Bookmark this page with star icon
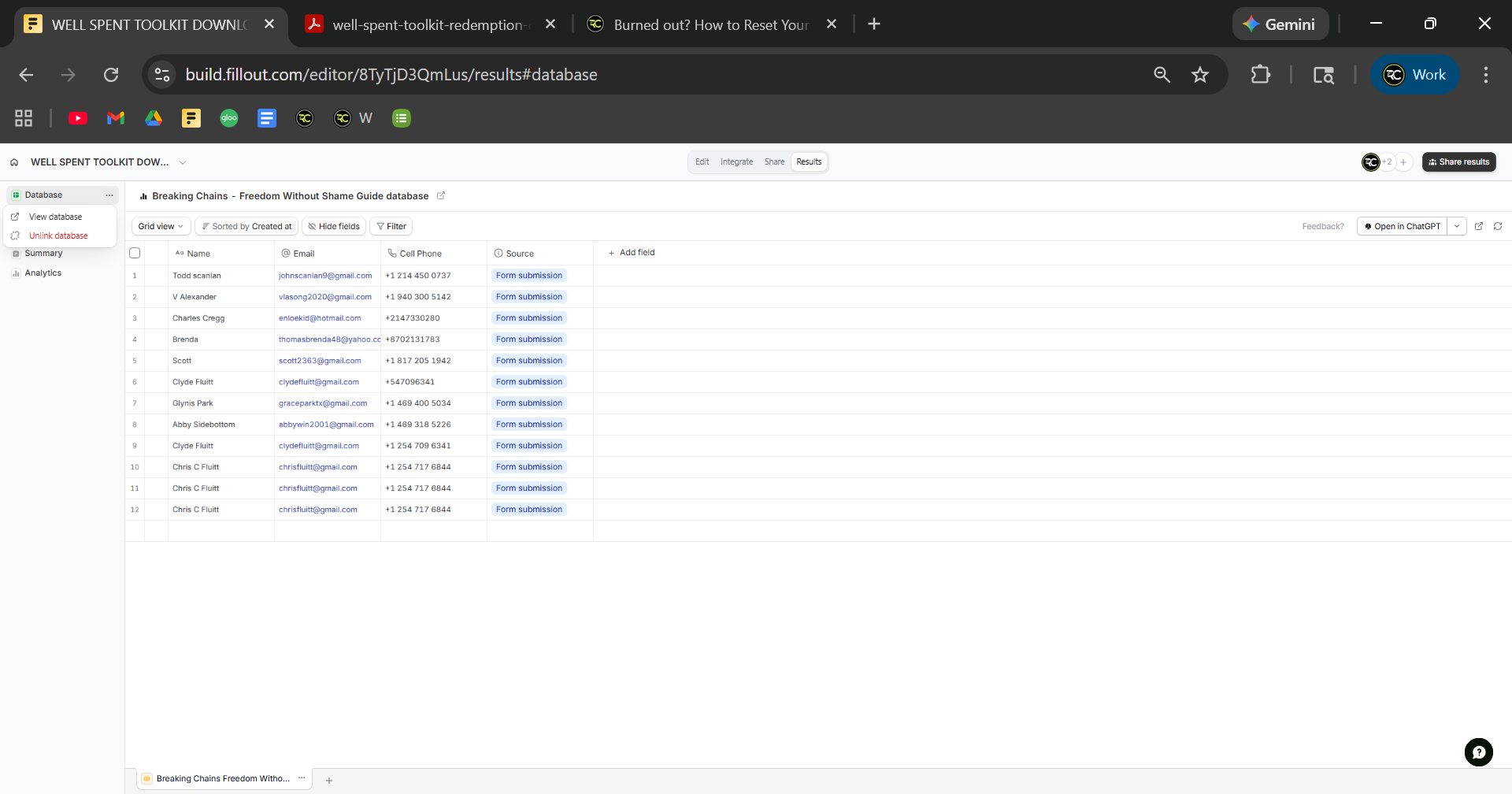 [1199, 75]
